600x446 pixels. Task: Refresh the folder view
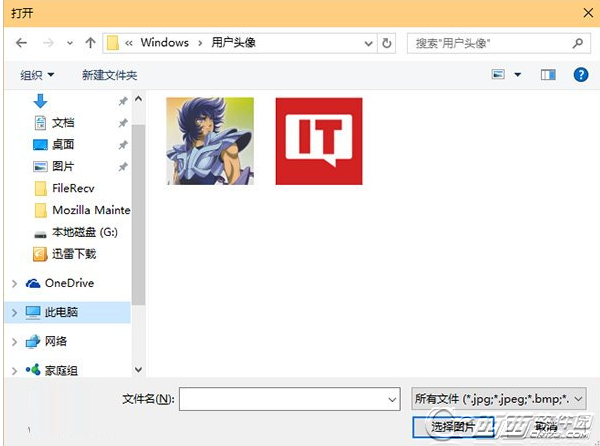coord(387,43)
